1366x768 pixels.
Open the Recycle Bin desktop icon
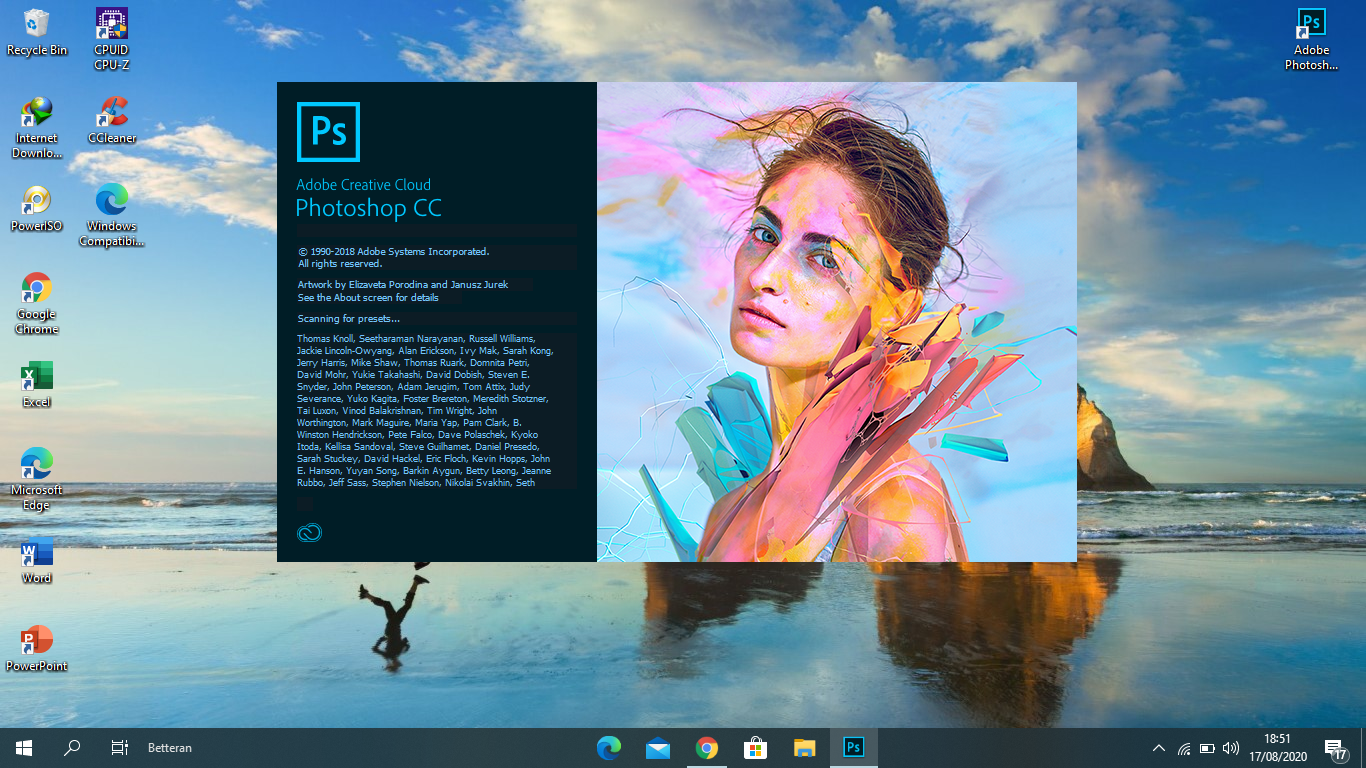tap(37, 32)
